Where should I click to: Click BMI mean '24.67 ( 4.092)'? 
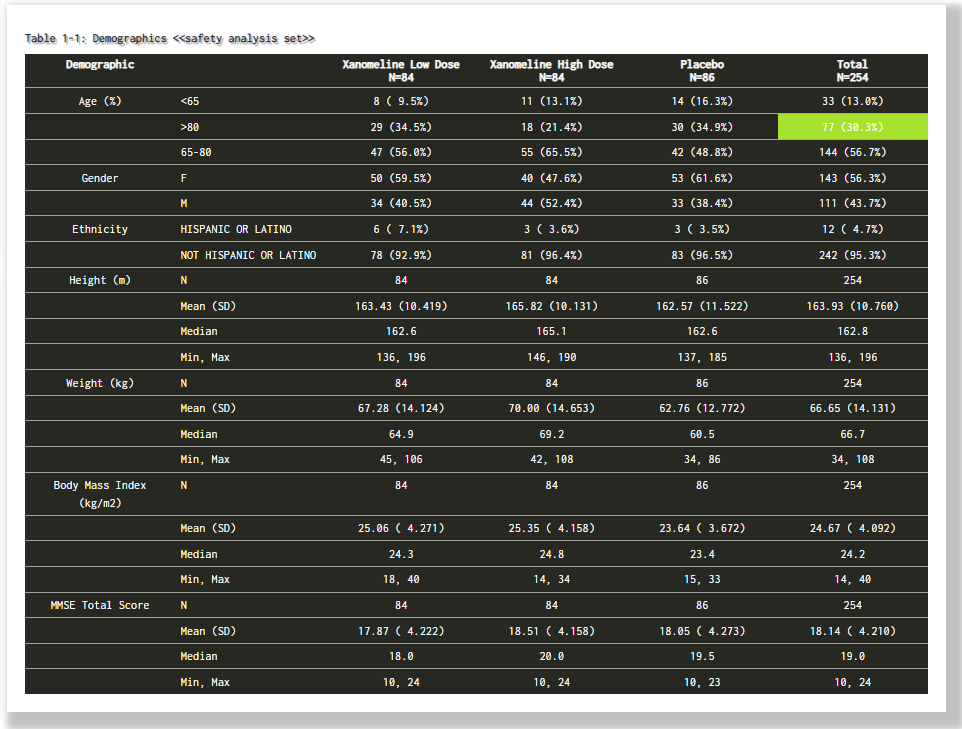852,528
